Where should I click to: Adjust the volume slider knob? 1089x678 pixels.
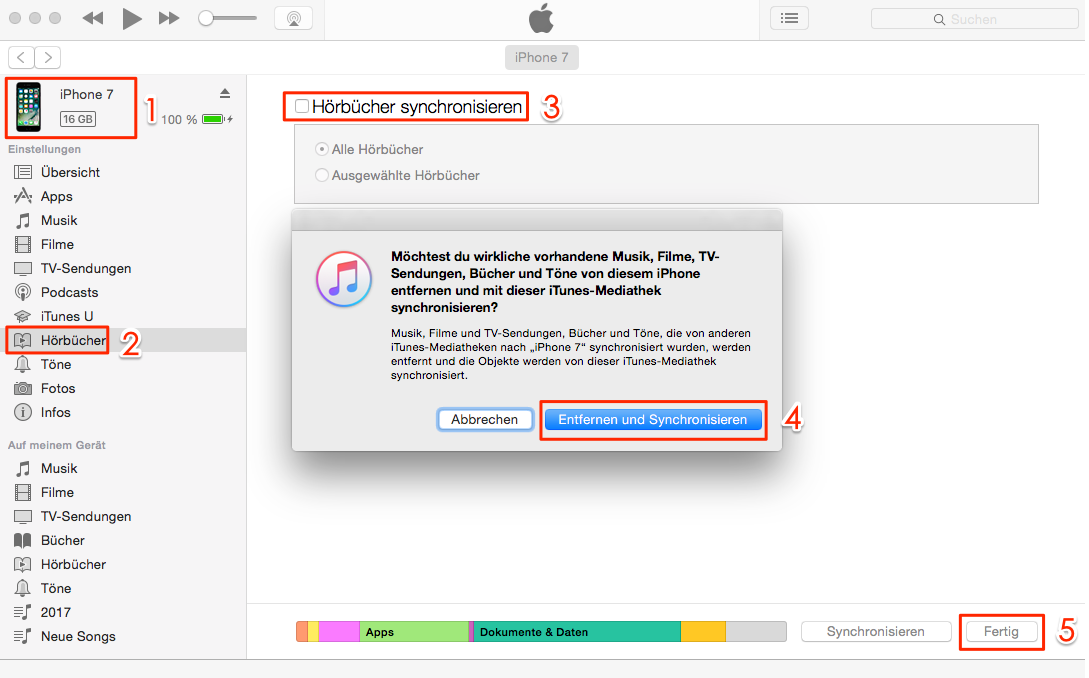[x=206, y=18]
